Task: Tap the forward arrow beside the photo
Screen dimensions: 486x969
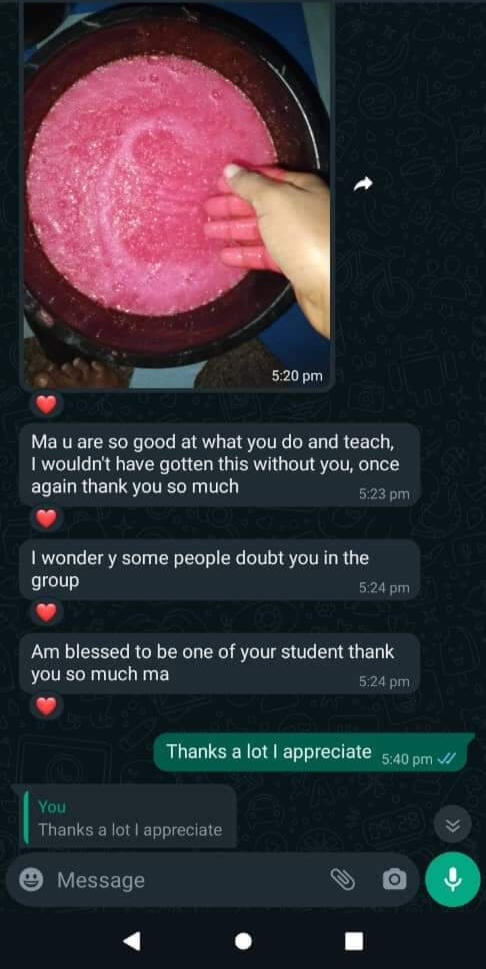Action: point(365,184)
